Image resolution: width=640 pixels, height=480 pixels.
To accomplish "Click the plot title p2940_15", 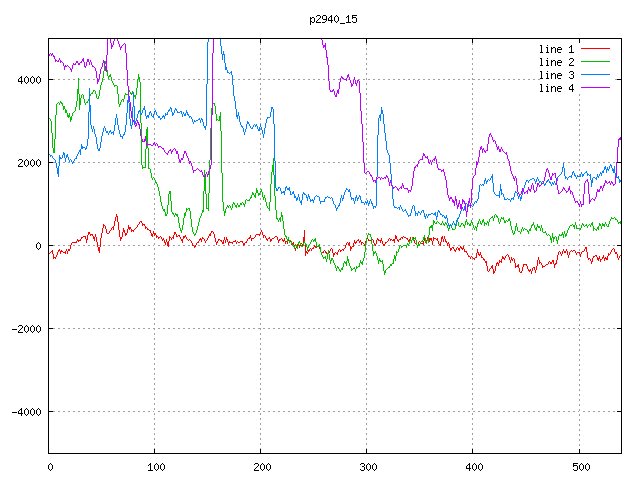I will tap(334, 19).
